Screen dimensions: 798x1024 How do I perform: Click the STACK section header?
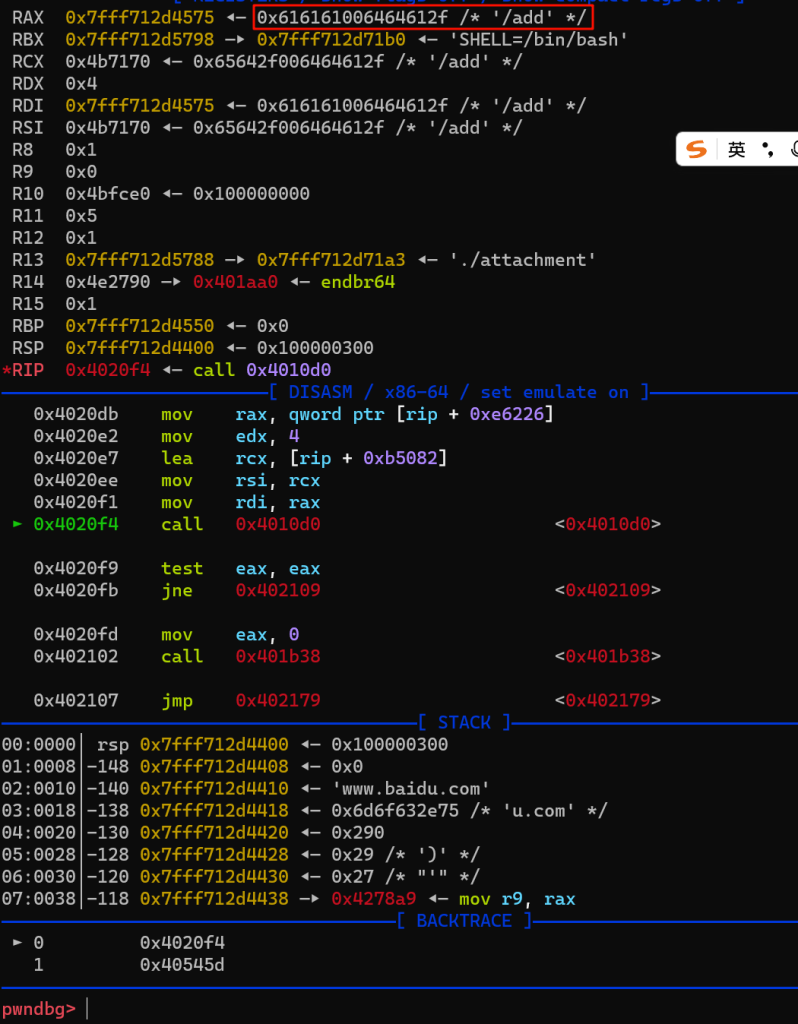(464, 722)
